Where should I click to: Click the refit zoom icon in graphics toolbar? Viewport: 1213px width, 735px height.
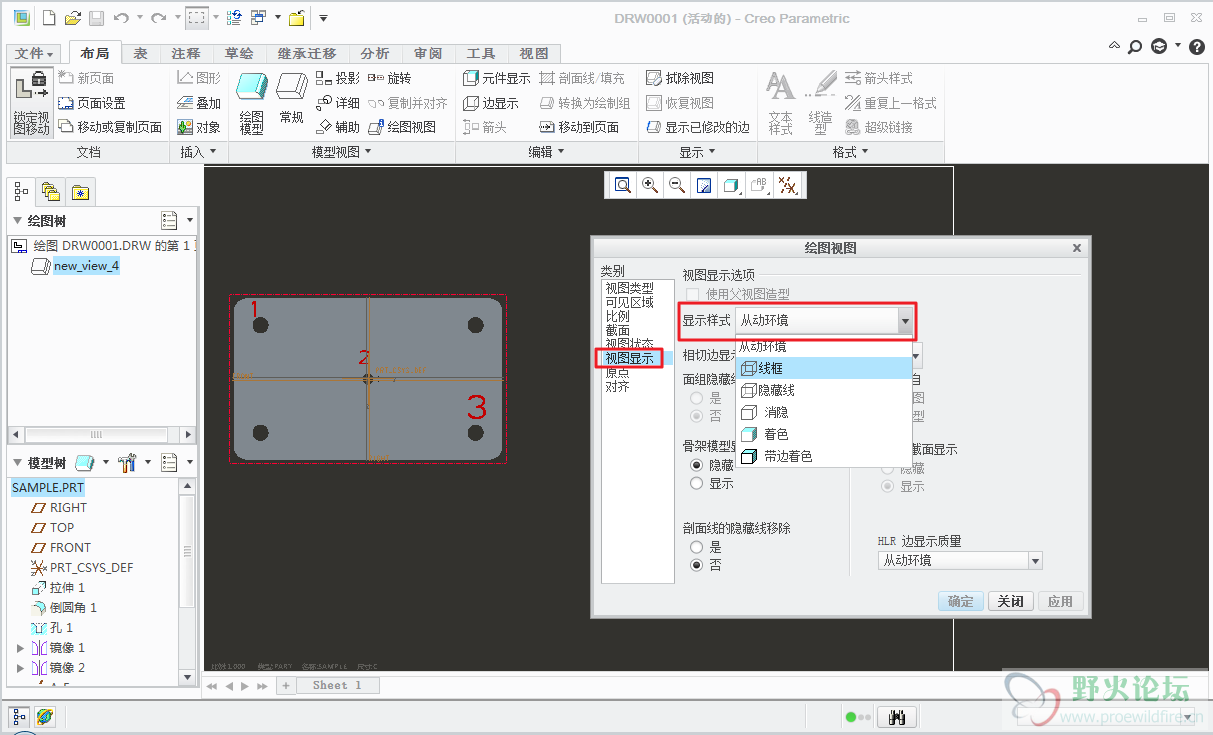pyautogui.click(x=623, y=185)
